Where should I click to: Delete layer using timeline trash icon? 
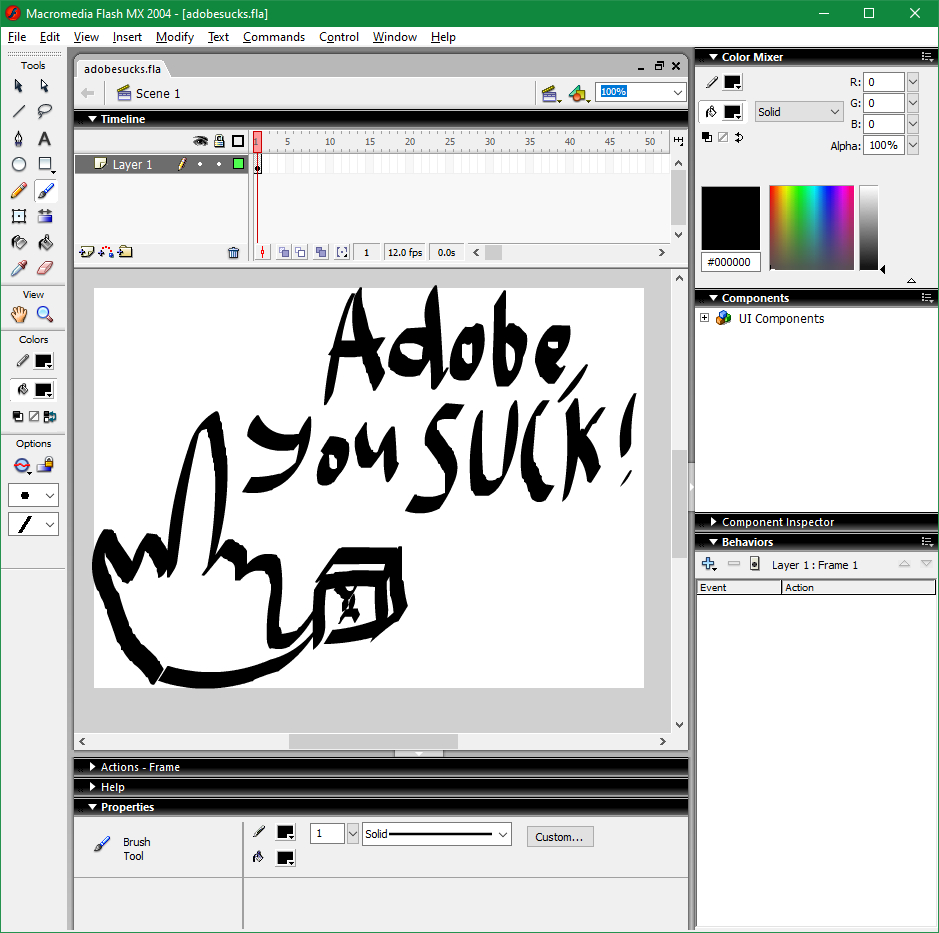tap(233, 253)
